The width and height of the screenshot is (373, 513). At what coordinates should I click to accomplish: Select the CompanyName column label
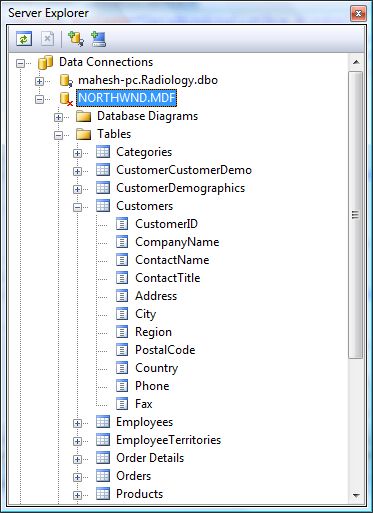pyautogui.click(x=177, y=242)
